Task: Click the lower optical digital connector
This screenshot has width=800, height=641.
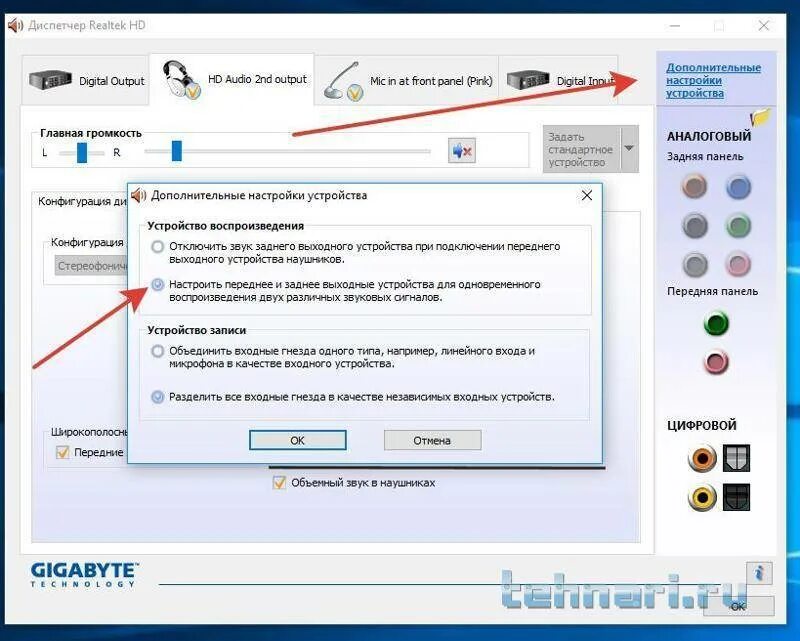Action: click(736, 497)
